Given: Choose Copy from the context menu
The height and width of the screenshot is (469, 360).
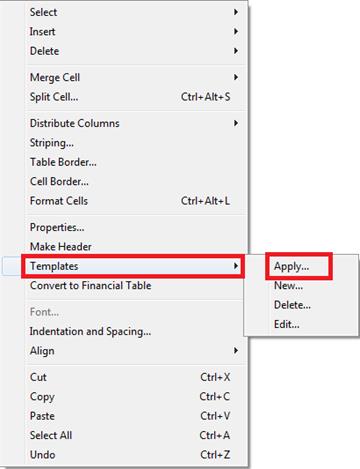Looking at the screenshot, I should coord(133,397).
